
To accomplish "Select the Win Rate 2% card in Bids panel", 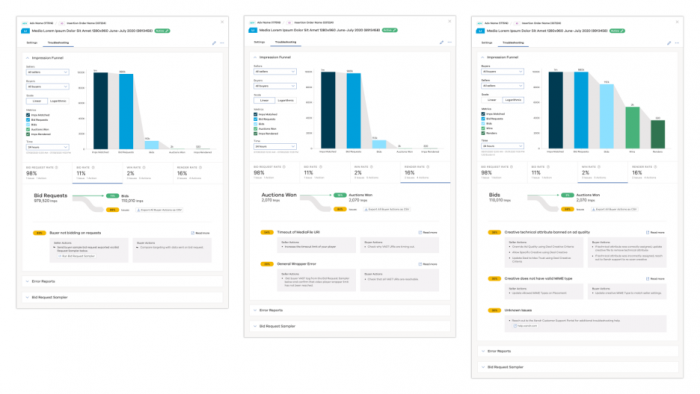I will [602, 173].
